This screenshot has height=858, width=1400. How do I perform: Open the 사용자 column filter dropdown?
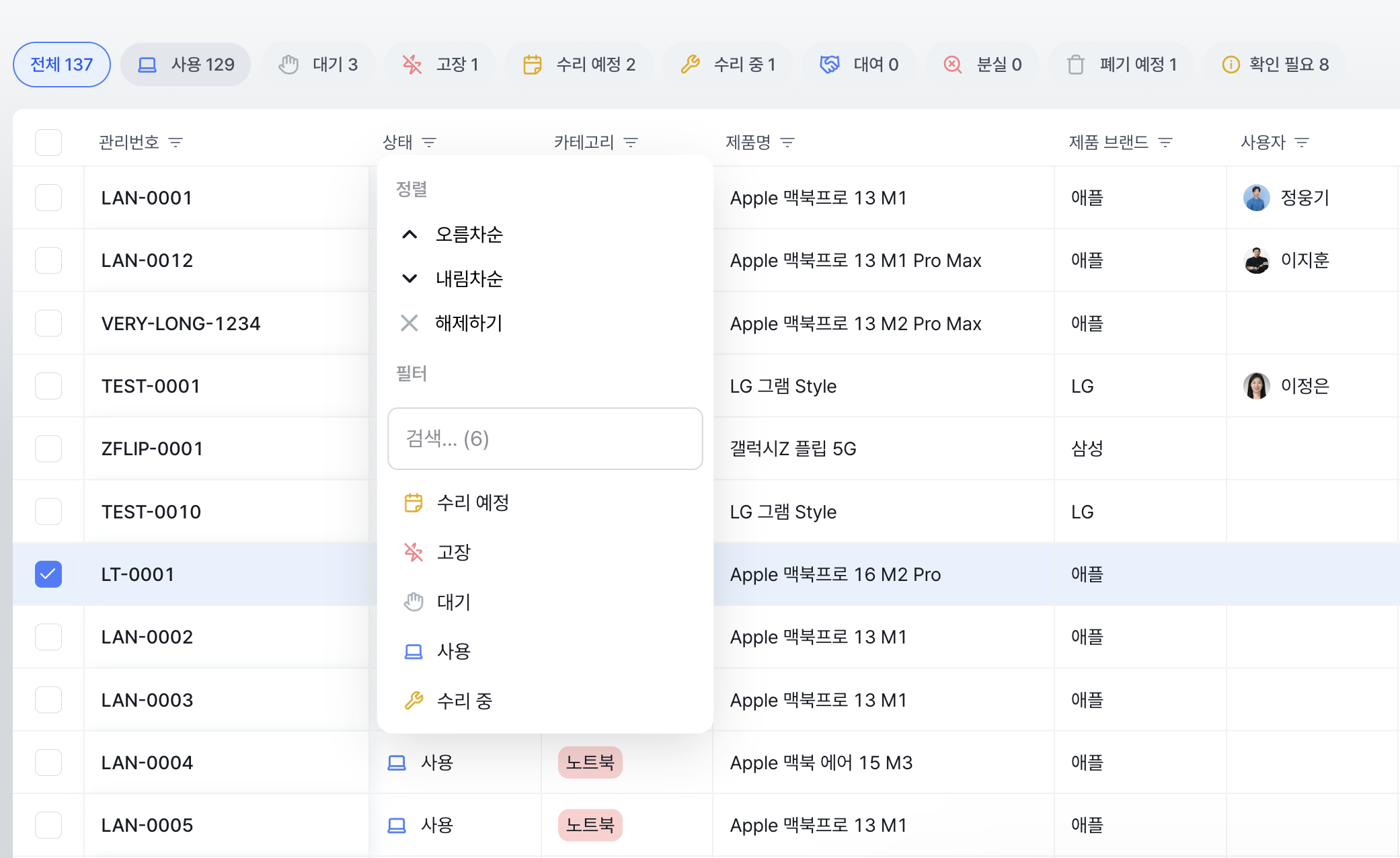[1302, 143]
